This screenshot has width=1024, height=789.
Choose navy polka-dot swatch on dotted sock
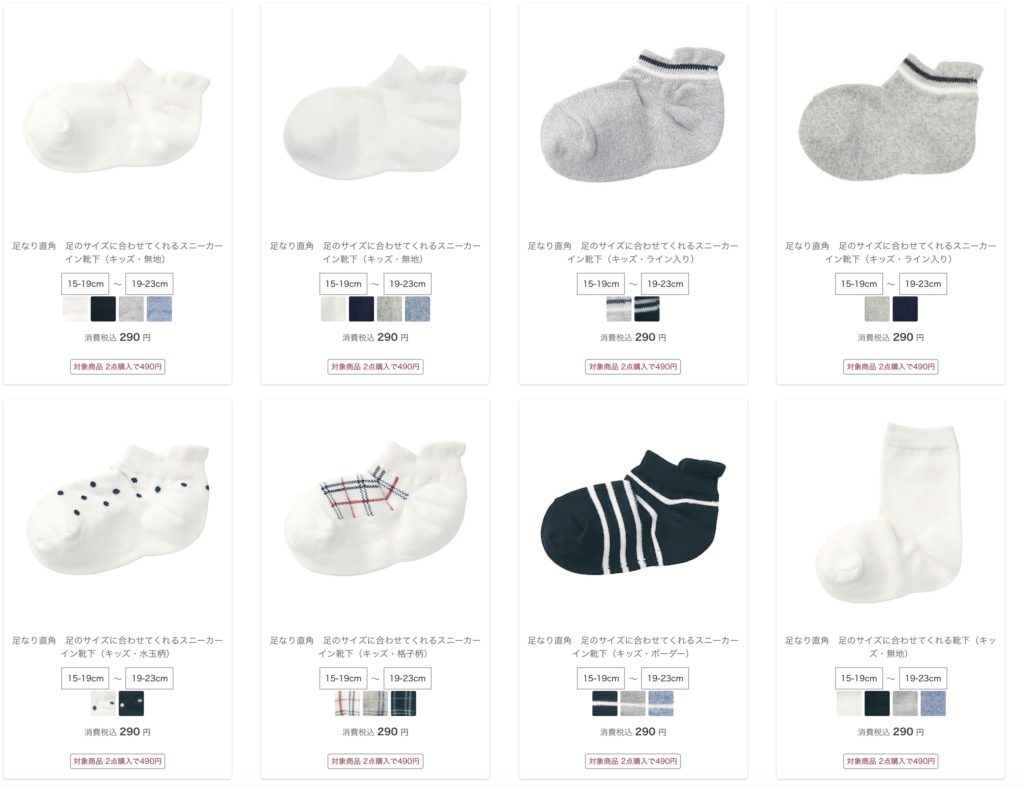pos(131,703)
